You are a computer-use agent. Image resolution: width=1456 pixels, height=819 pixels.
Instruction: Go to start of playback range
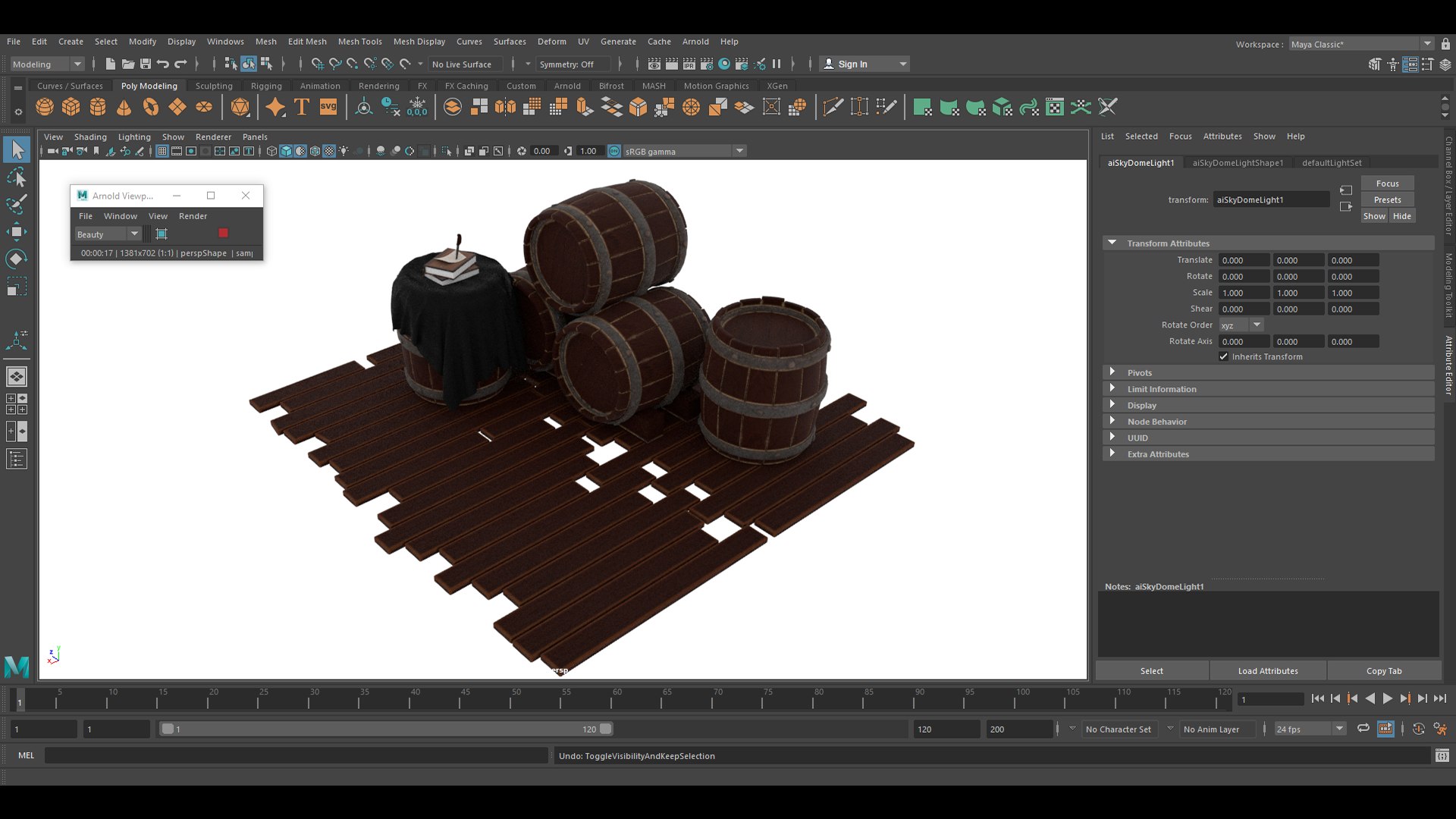(1317, 698)
